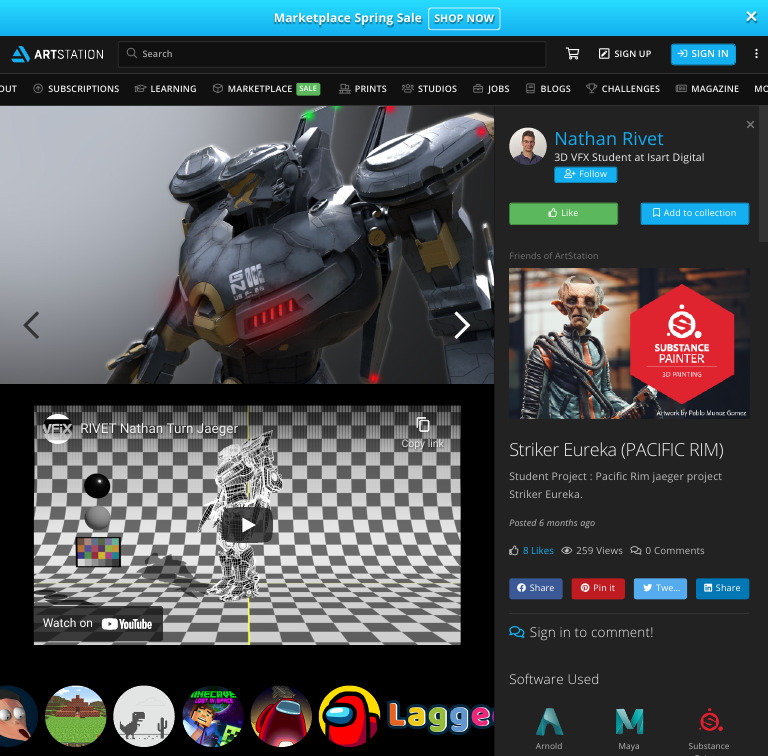Click the ArtStation logo
The width and height of the screenshot is (768, 756).
click(58, 54)
